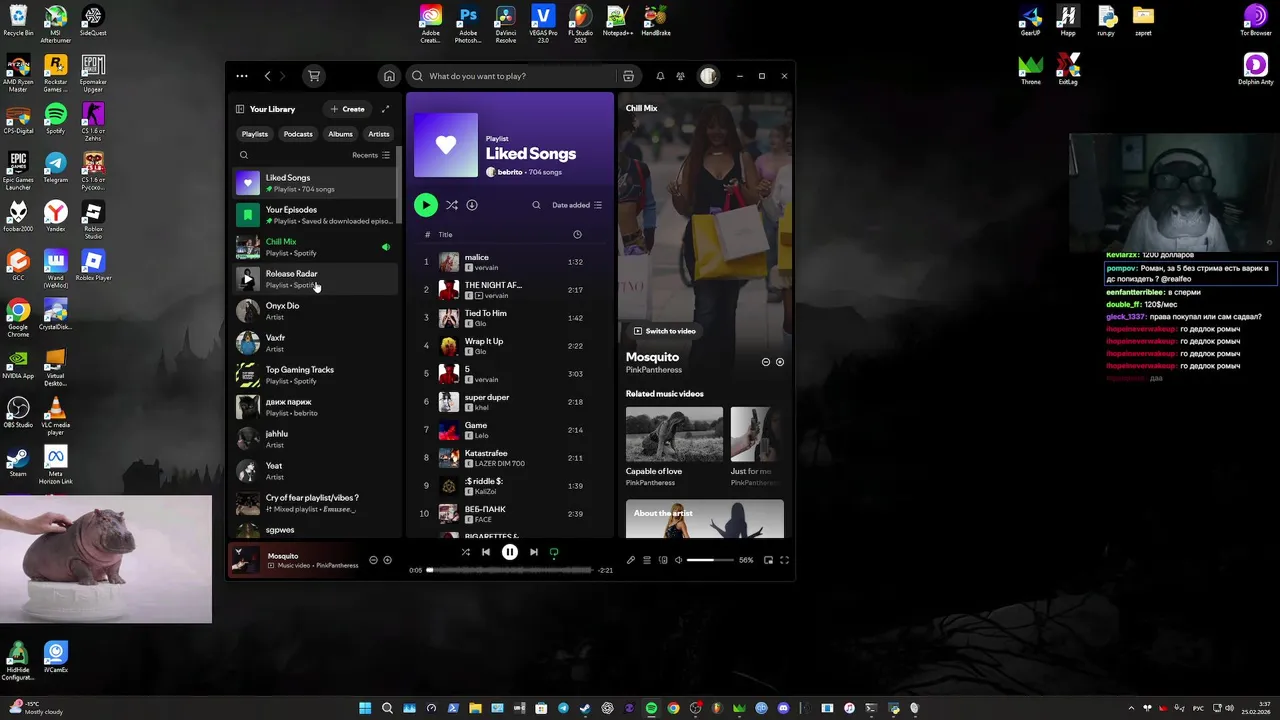
Task: Click the Create button in Your Library
Action: click(347, 109)
